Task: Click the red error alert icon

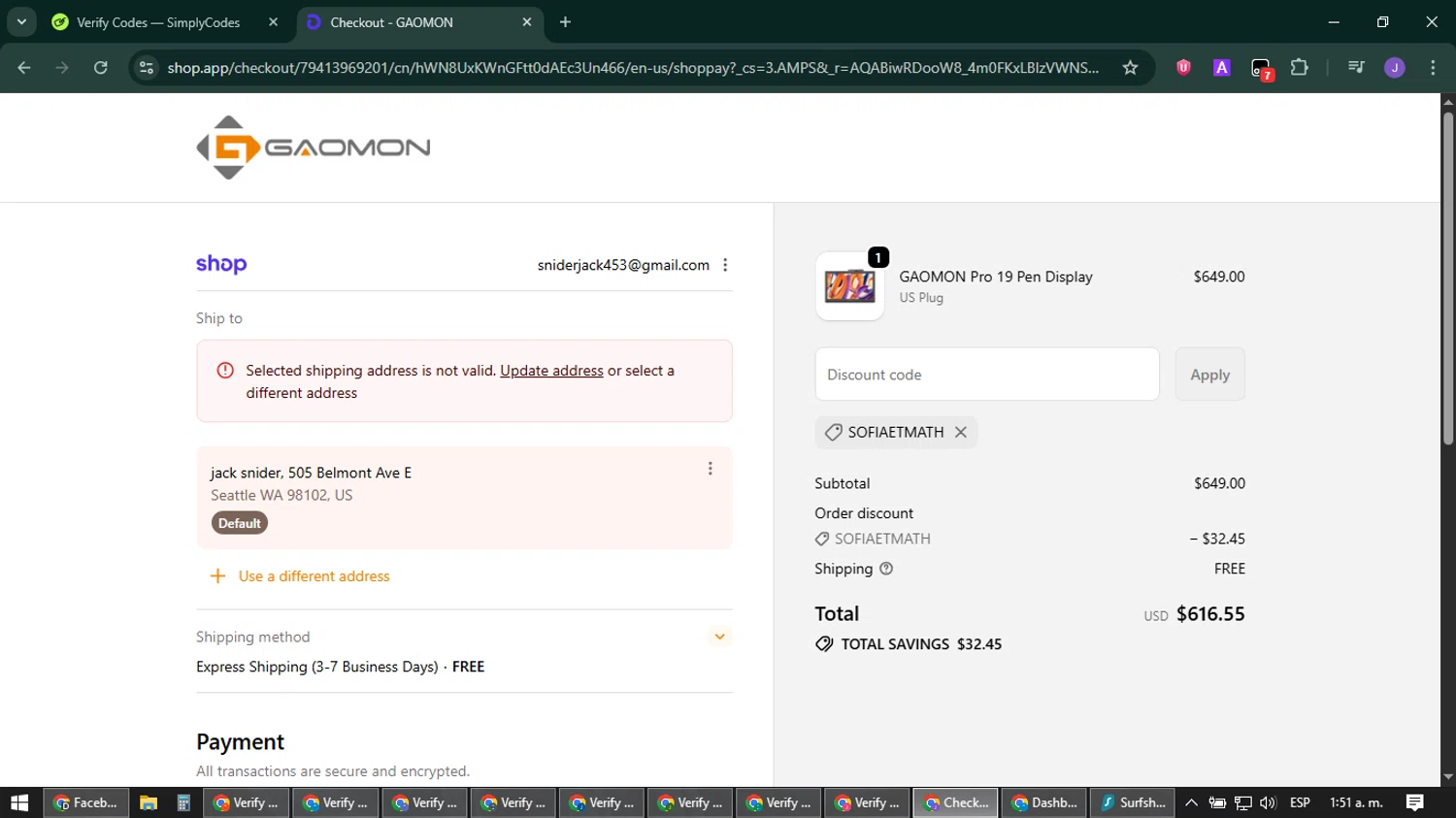Action: (225, 371)
